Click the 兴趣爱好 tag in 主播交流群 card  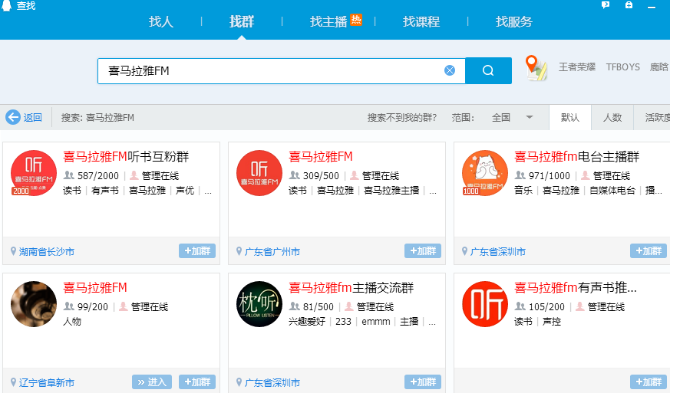(307, 321)
